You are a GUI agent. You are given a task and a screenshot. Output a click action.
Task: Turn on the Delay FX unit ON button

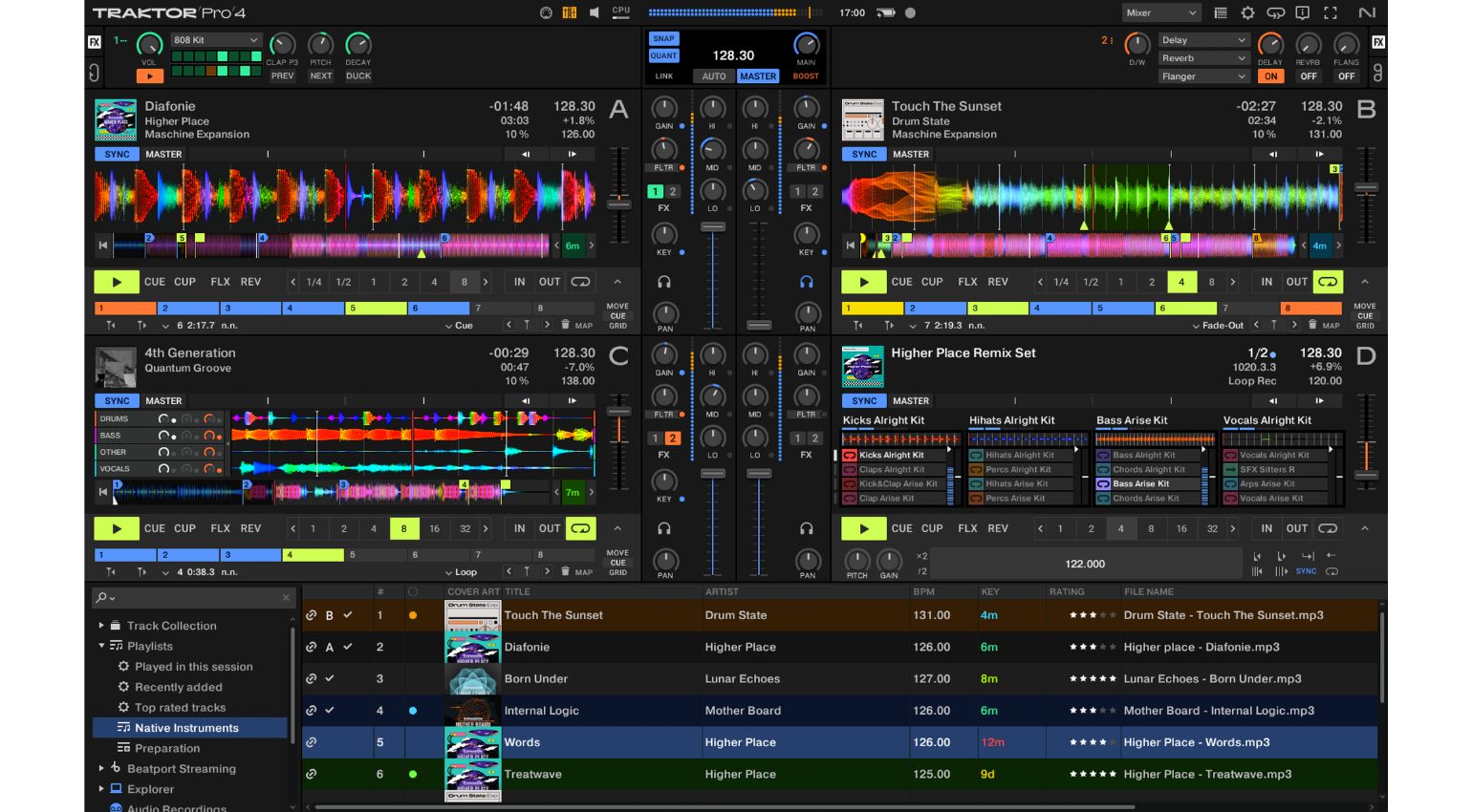[x=1270, y=75]
